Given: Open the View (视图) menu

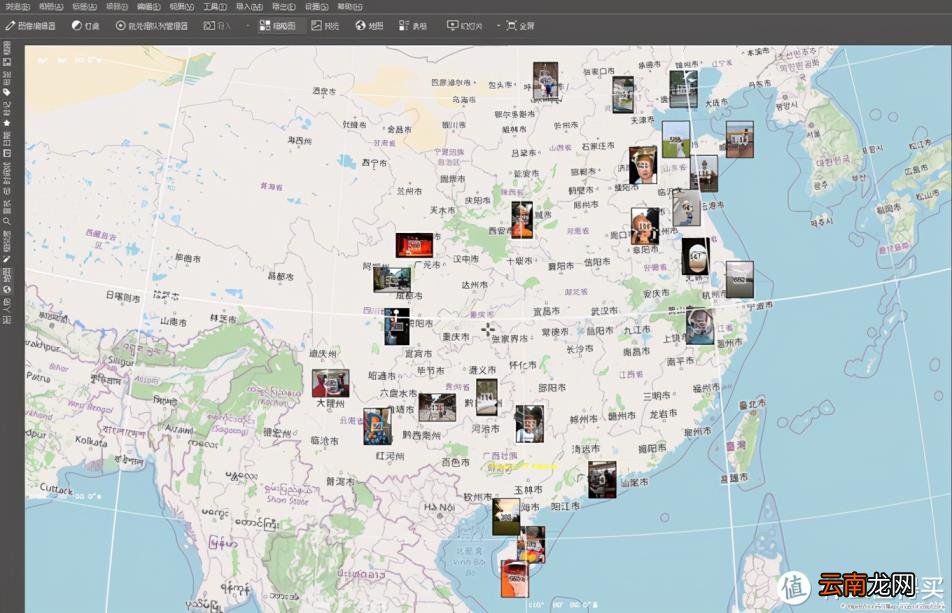Looking at the screenshot, I should [x=182, y=7].
